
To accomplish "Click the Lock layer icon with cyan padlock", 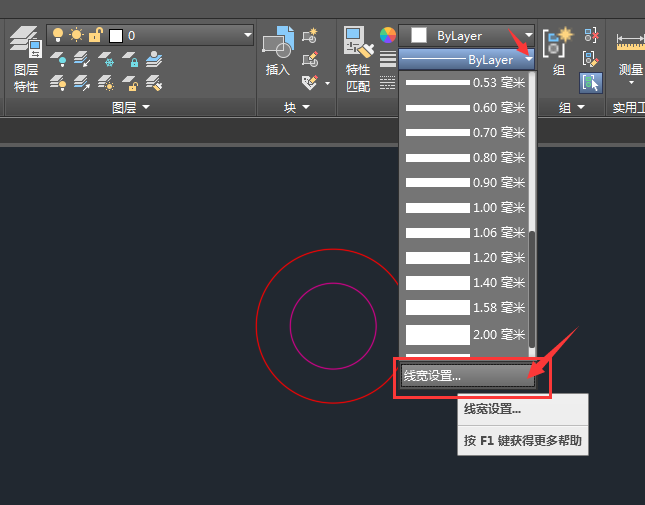I will (x=130, y=59).
